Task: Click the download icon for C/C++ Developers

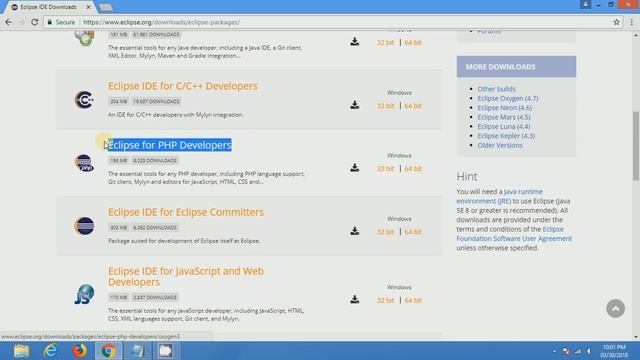Action: pos(355,105)
